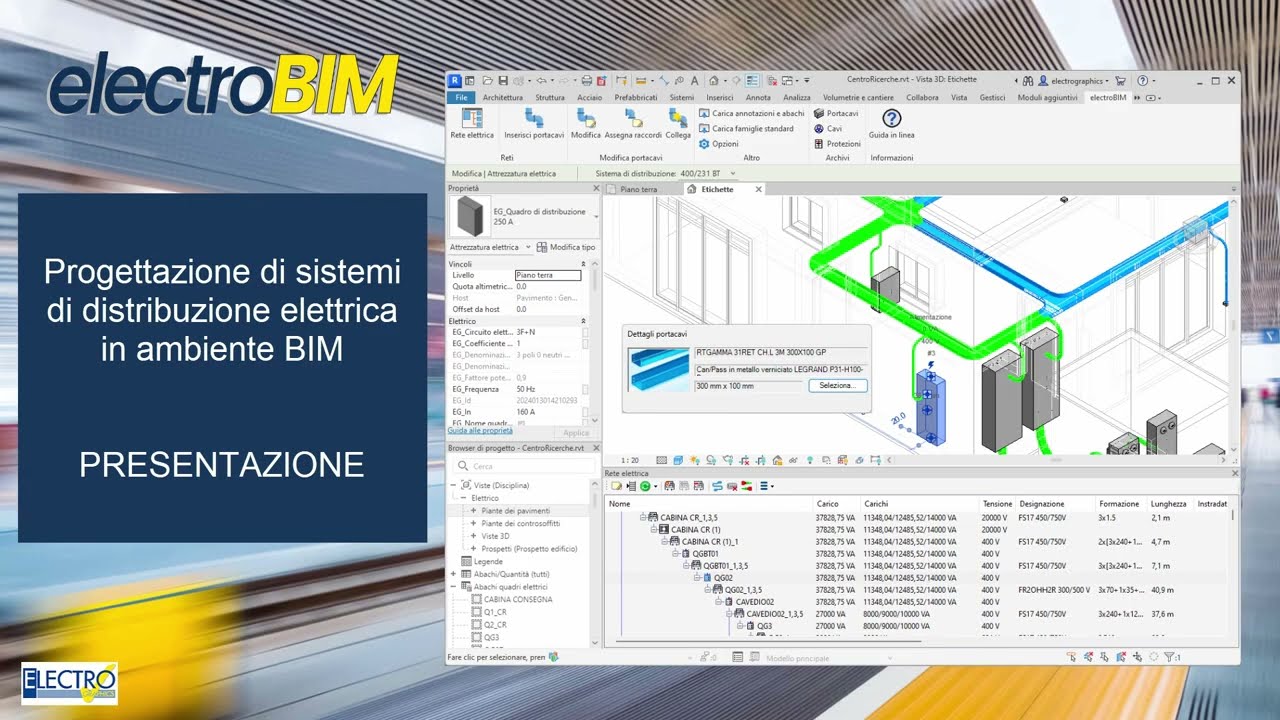The height and width of the screenshot is (720, 1280).
Task: Click Carica annotazioni e abachi
Action: point(751,114)
